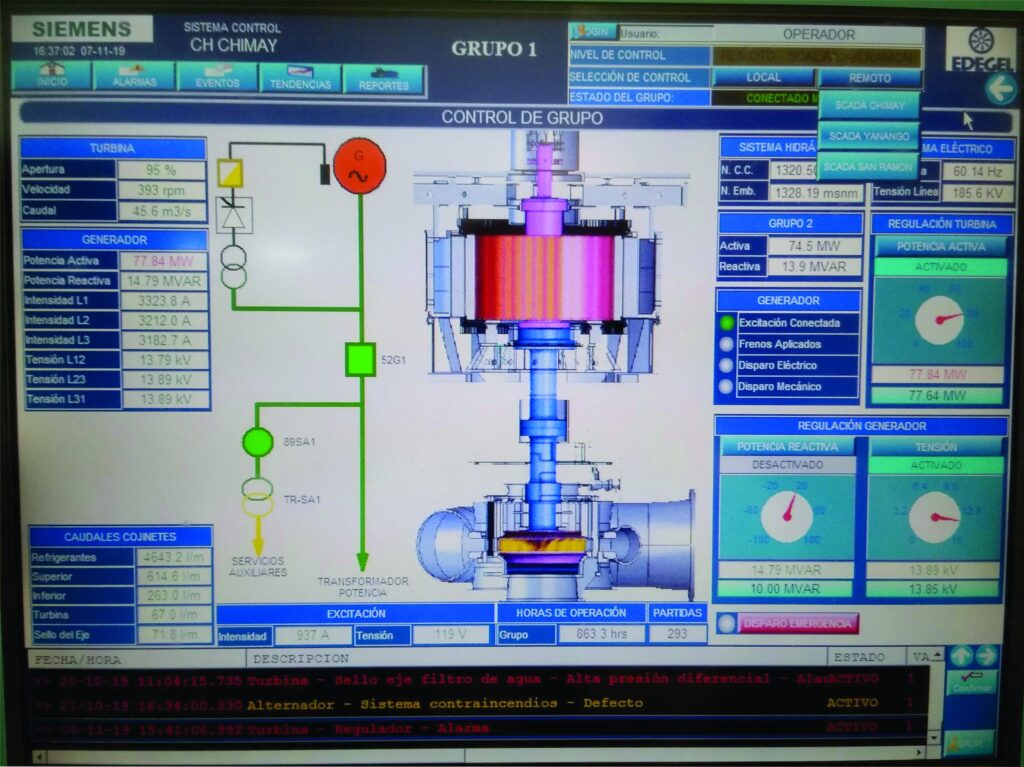1024x767 pixels.
Task: Toggle ACTIVADO under Potencia Activa
Action: click(x=940, y=267)
